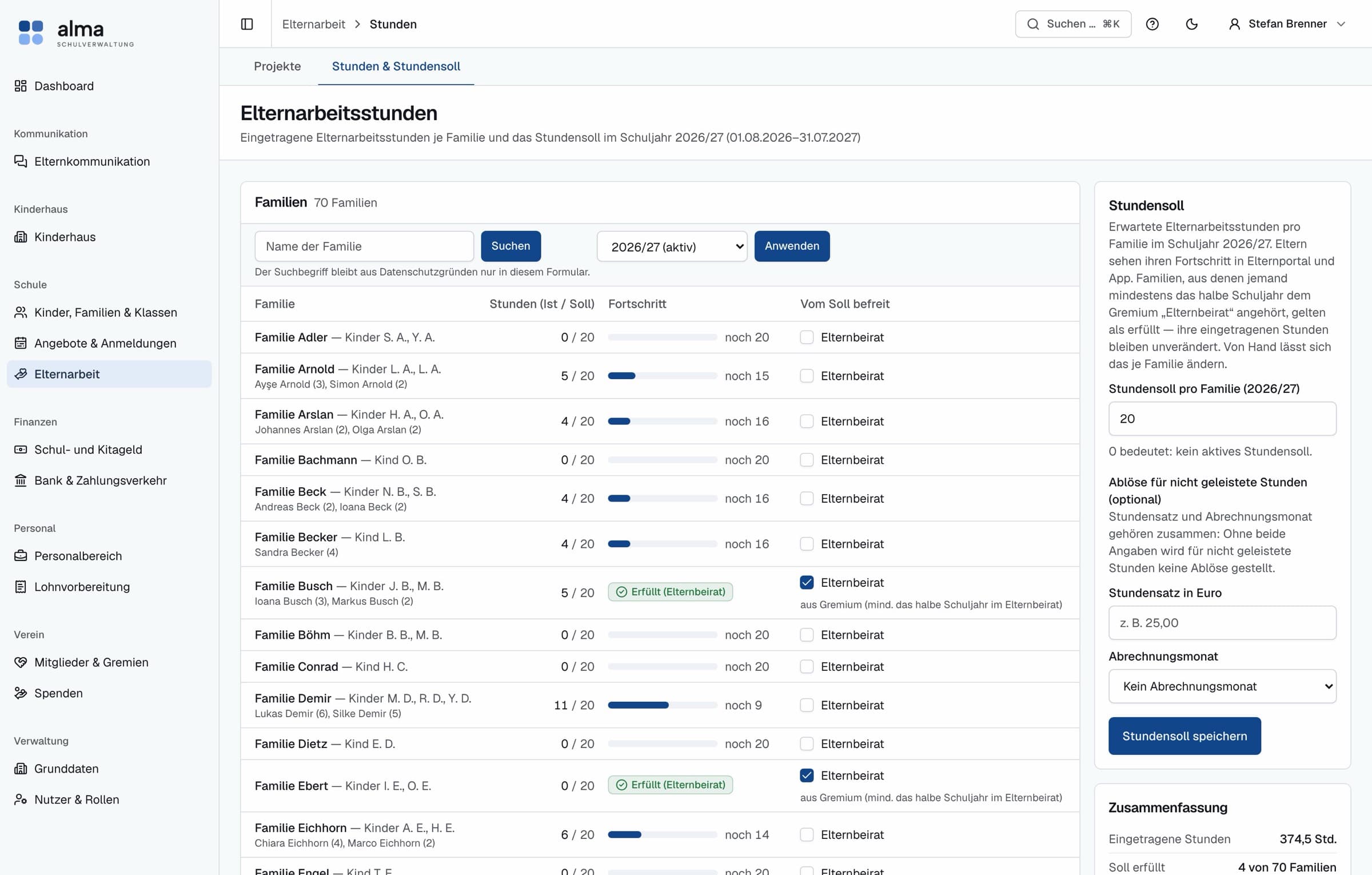Click the Name der Familie input field

tap(364, 246)
